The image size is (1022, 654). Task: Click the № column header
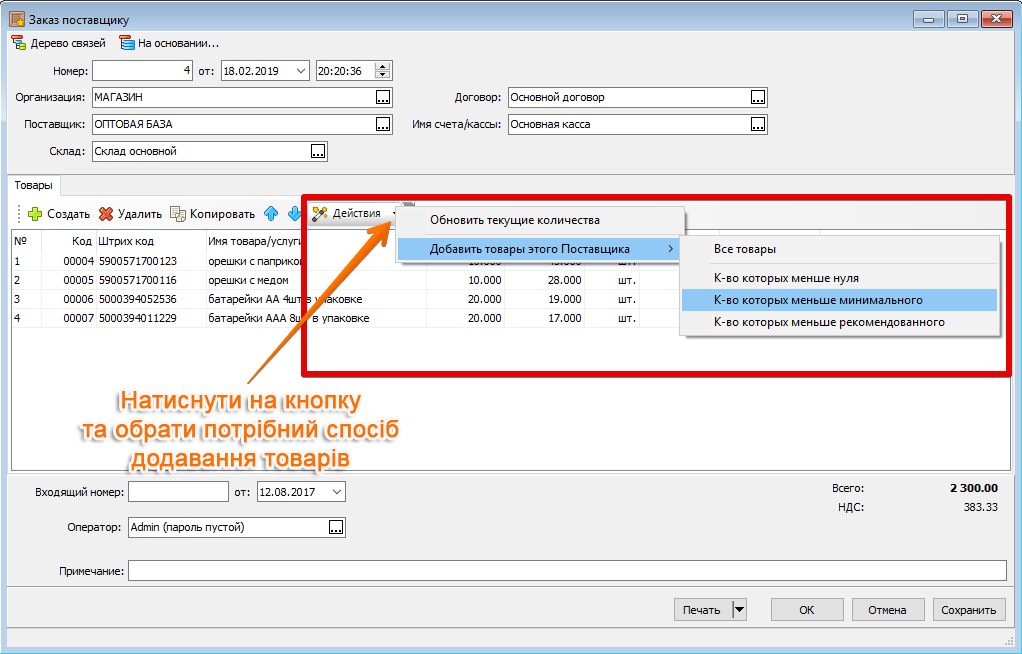(27, 241)
